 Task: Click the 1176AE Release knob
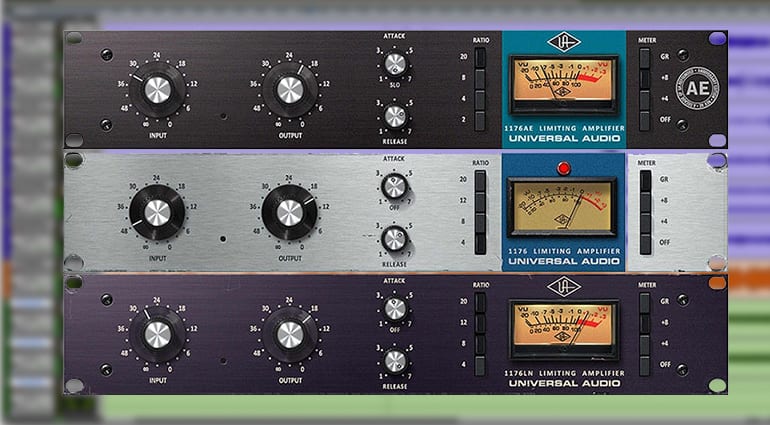tap(395, 116)
